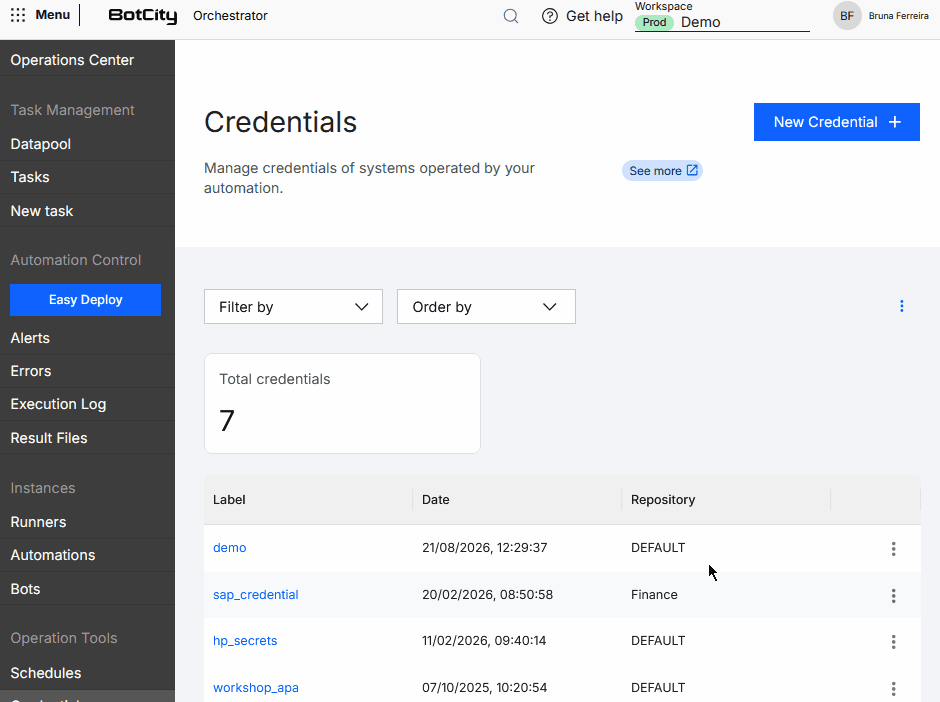The image size is (940, 702).
Task: Click the Repository column header
Action: (x=663, y=500)
